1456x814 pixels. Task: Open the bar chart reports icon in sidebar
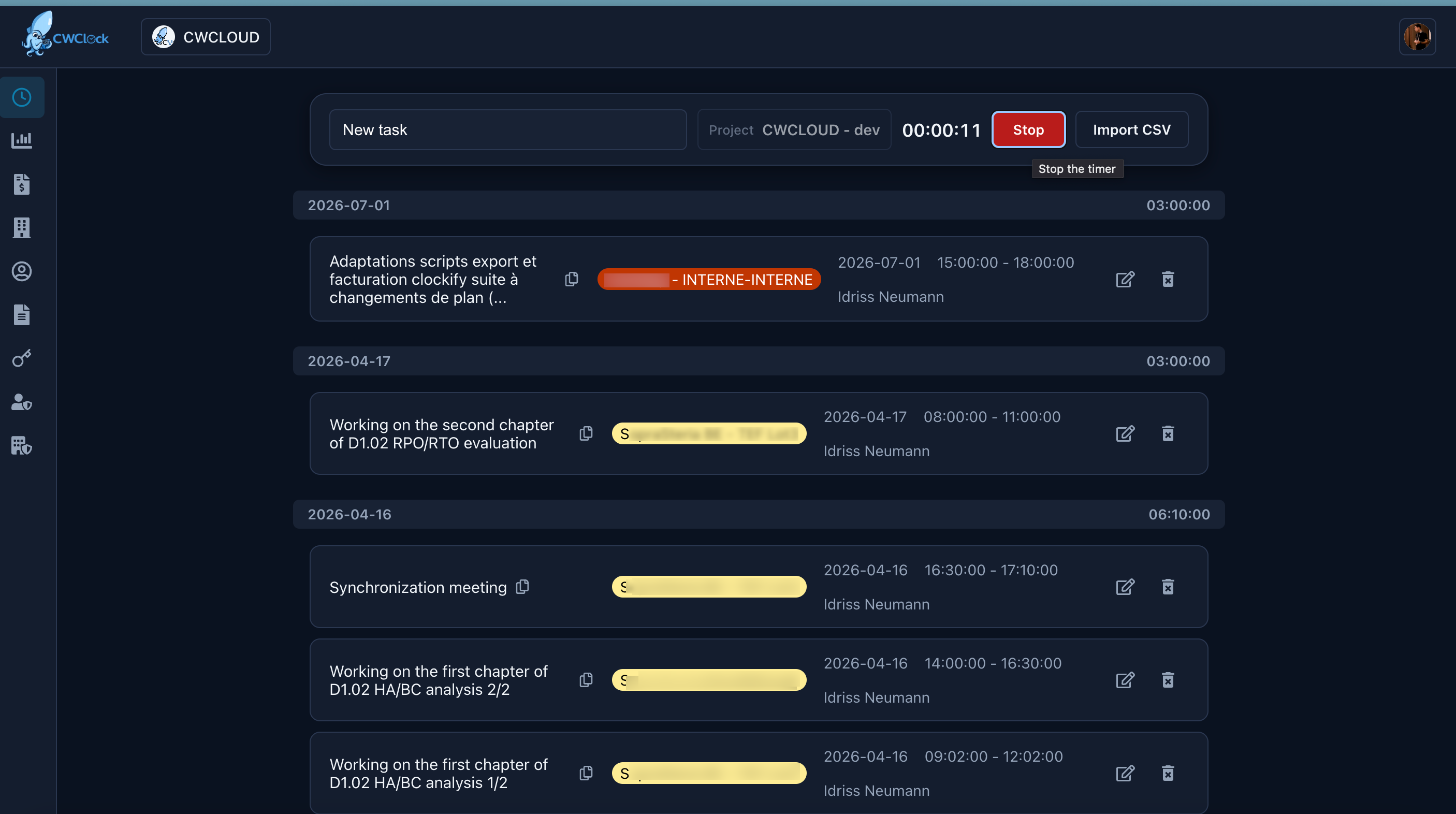(21, 140)
